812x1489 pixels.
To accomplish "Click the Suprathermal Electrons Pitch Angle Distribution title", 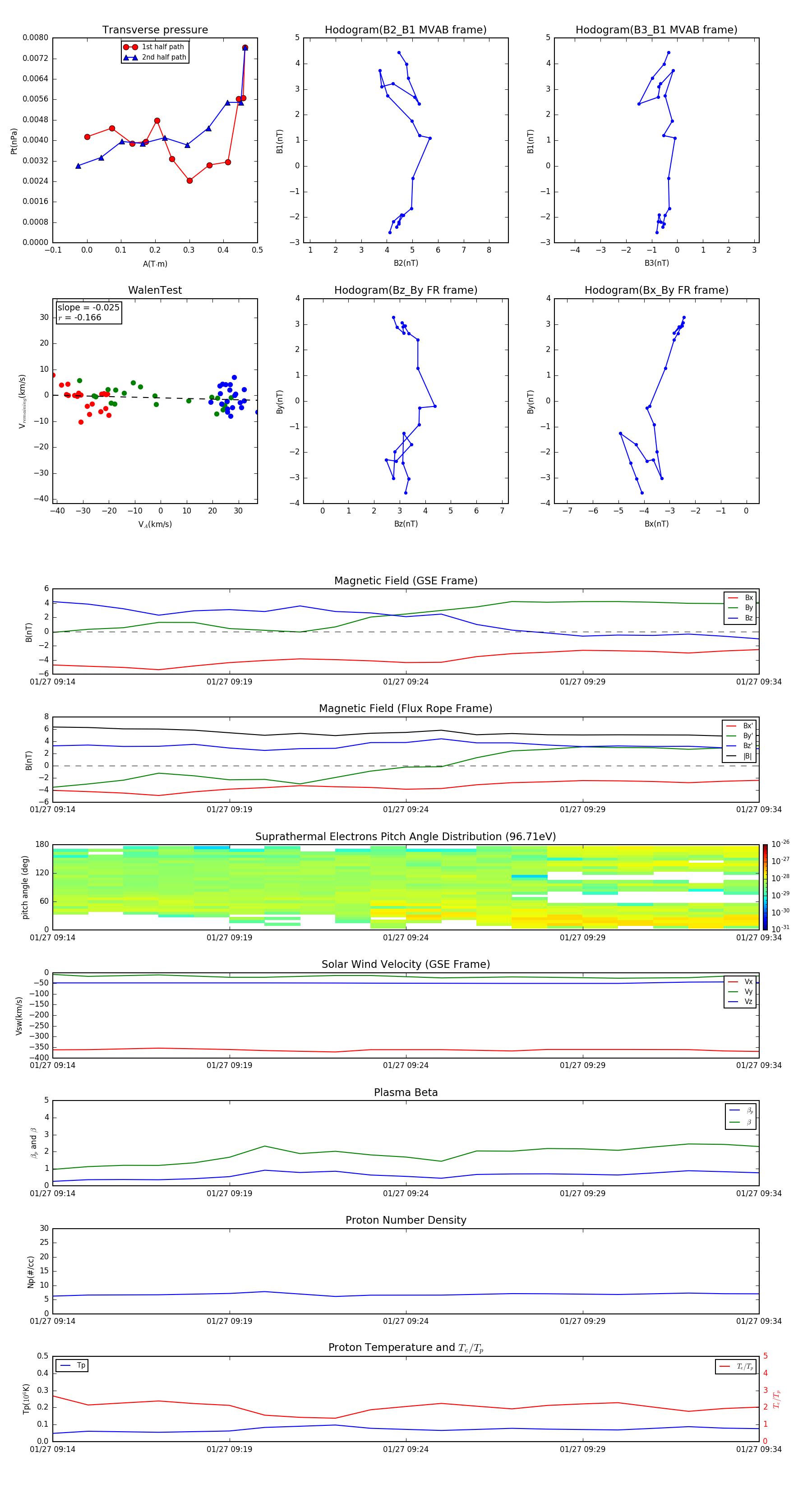I will click(x=406, y=837).
